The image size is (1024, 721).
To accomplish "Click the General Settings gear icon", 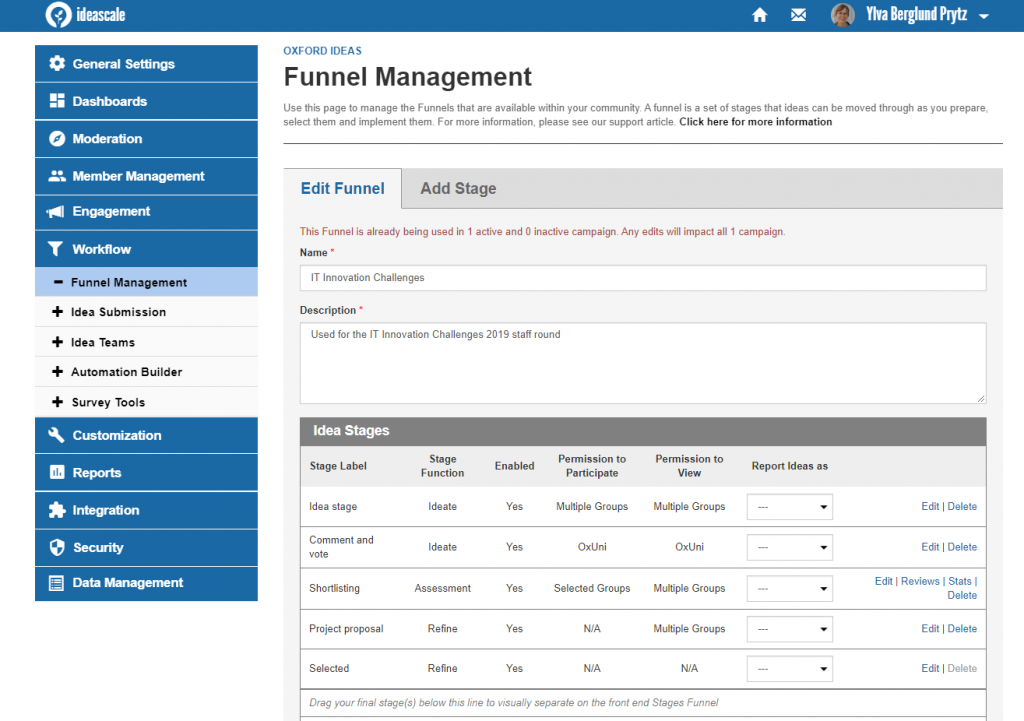I will [x=57, y=64].
